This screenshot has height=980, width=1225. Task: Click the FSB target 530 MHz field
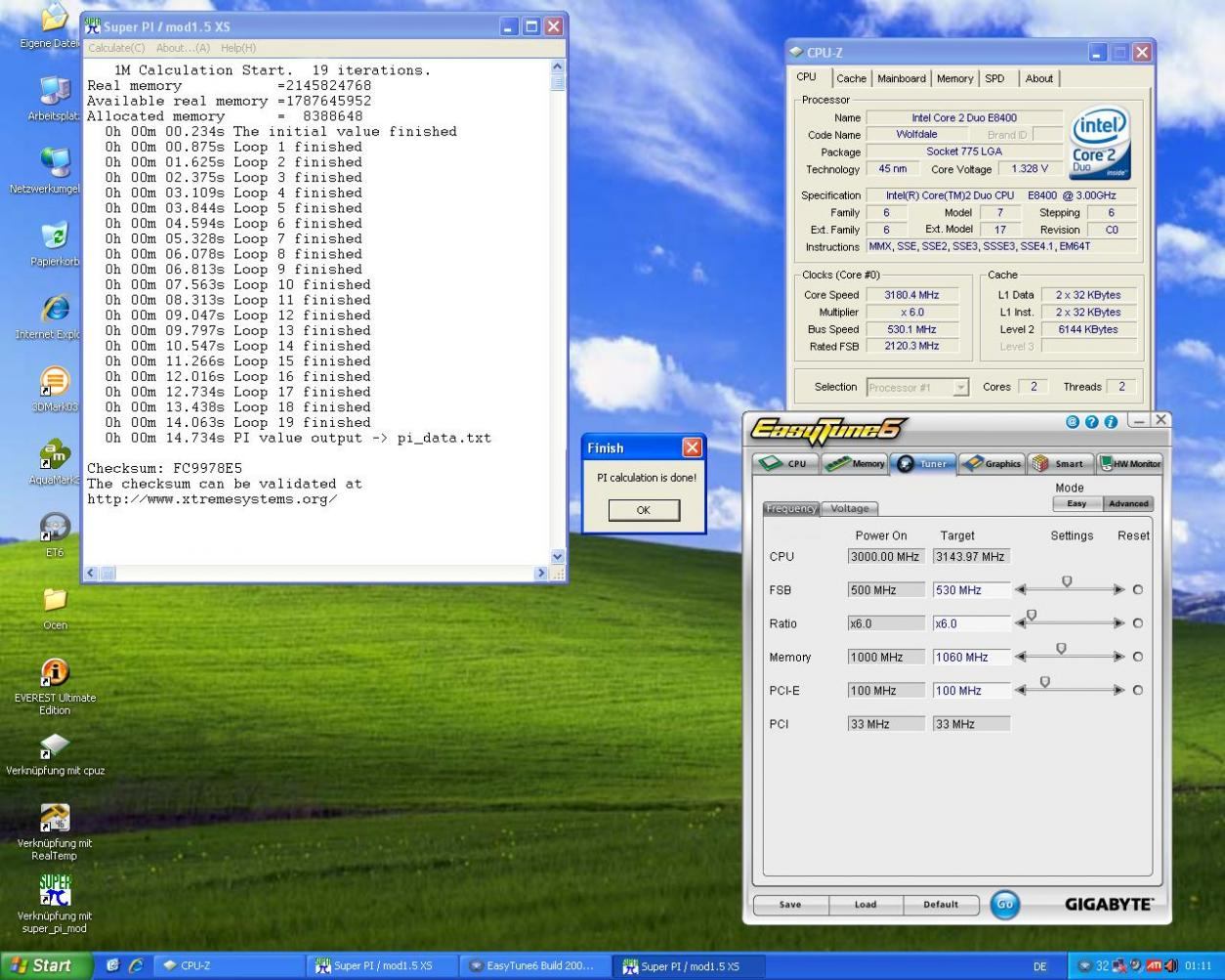coord(971,590)
